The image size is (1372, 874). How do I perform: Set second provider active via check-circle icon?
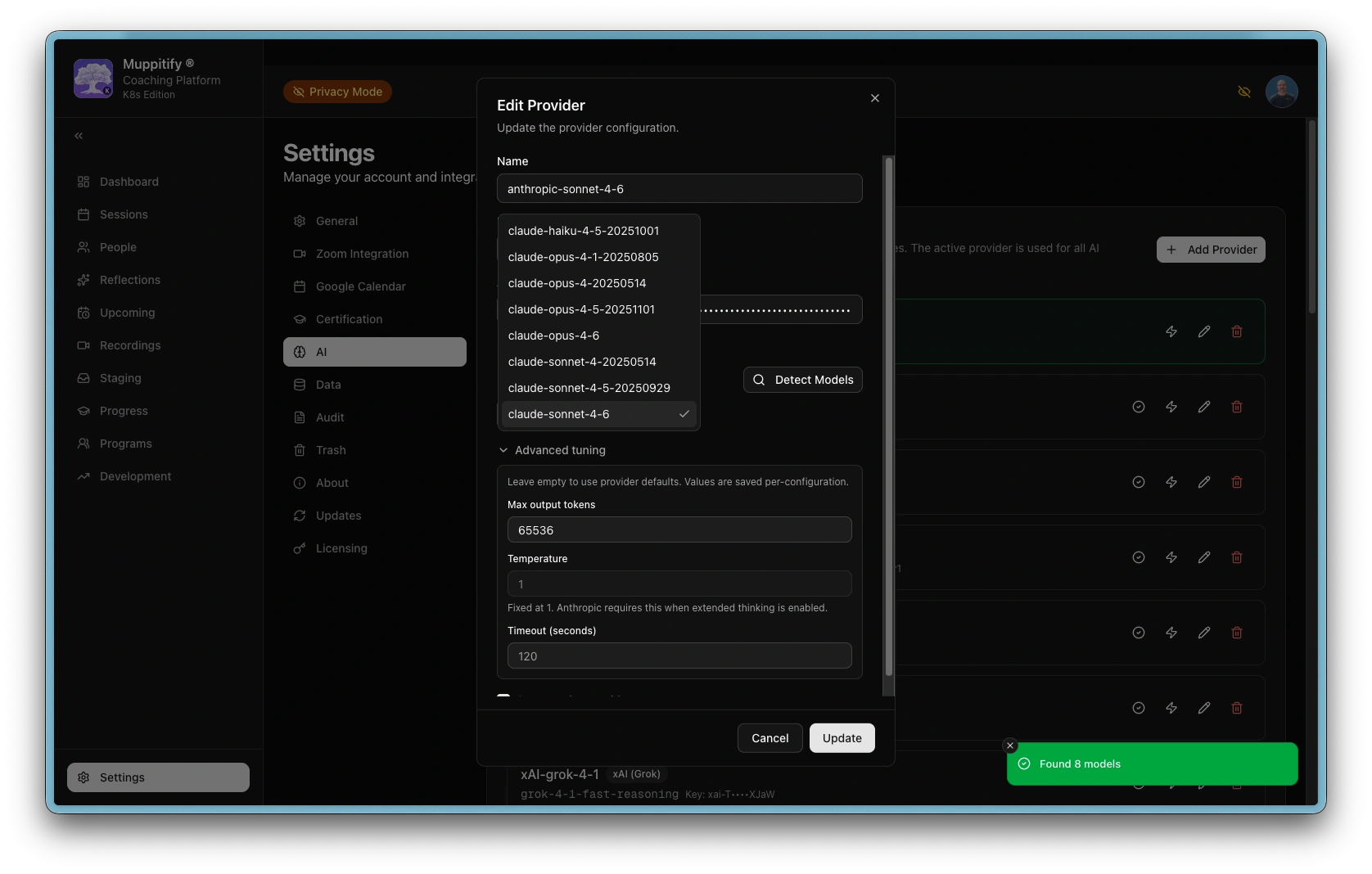1139,407
